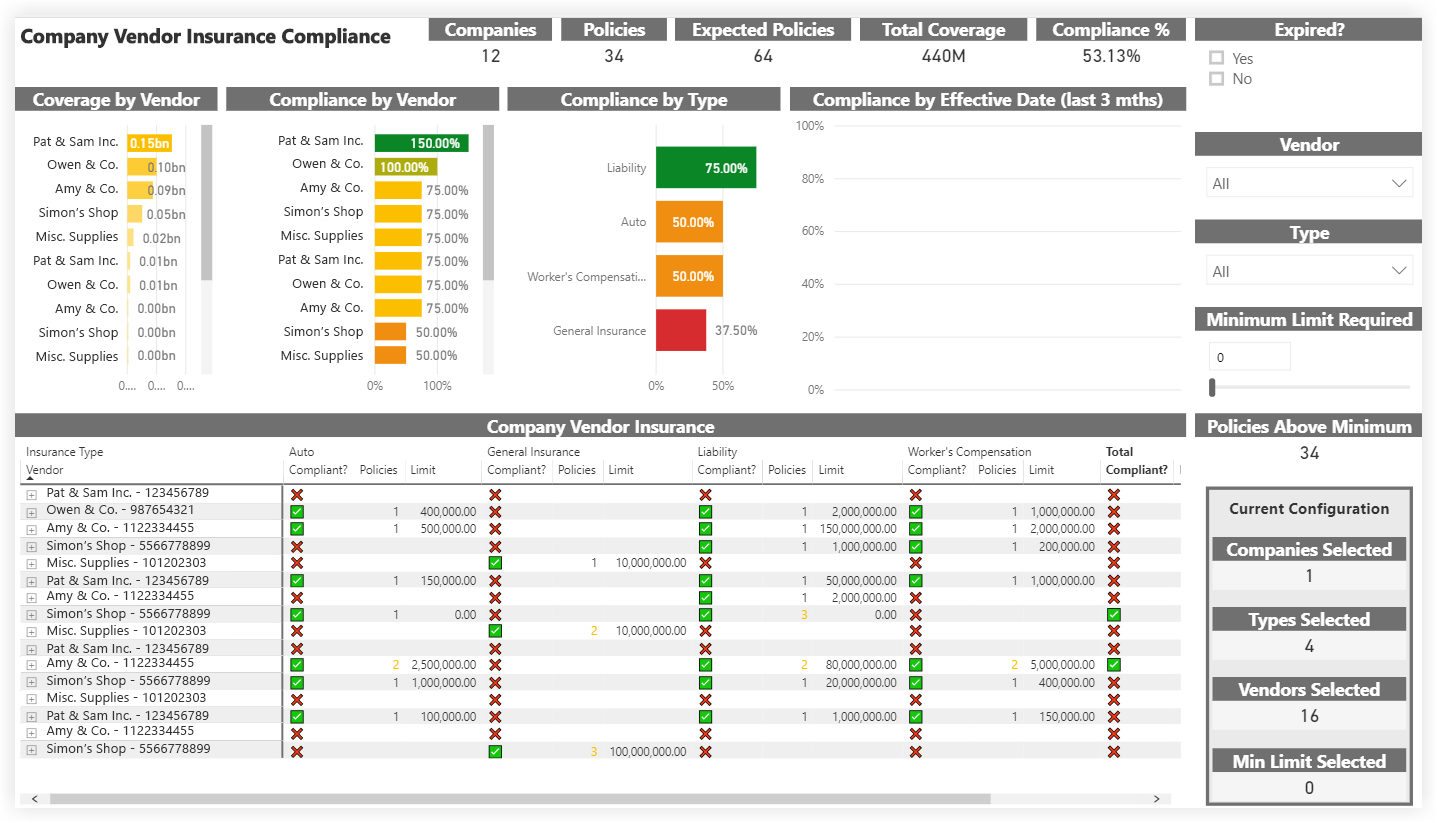Click Liability green check in Owen & Co. row

706,511
